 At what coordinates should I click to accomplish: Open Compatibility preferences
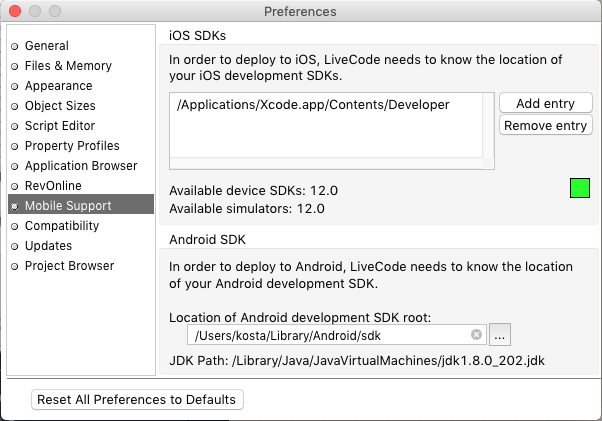point(62,226)
